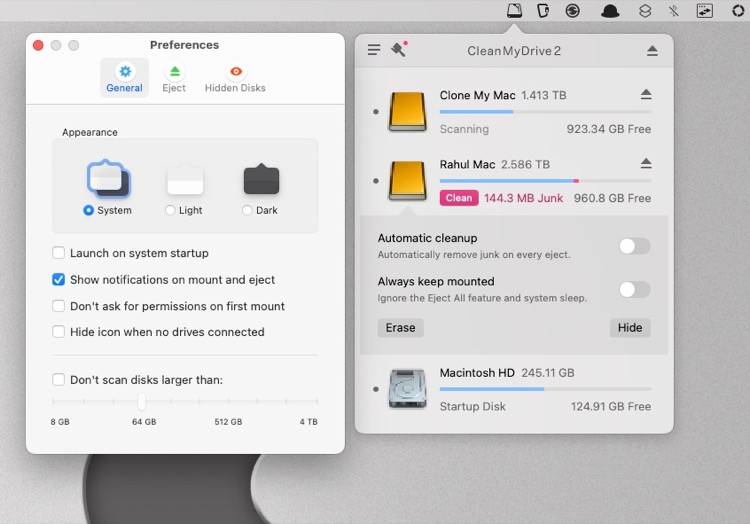
Task: Click the cup-shaped icon in the menu bar
Action: coord(543,11)
